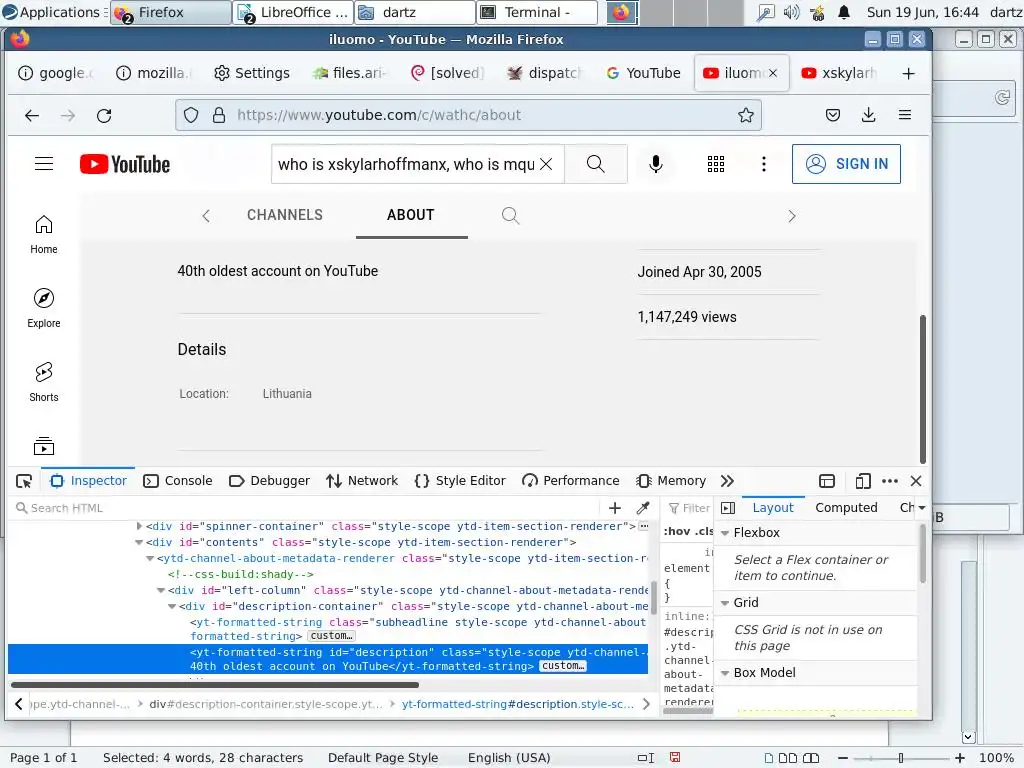Open the Firefox downloads panel
The width and height of the screenshot is (1024, 768).
pyautogui.click(x=869, y=116)
